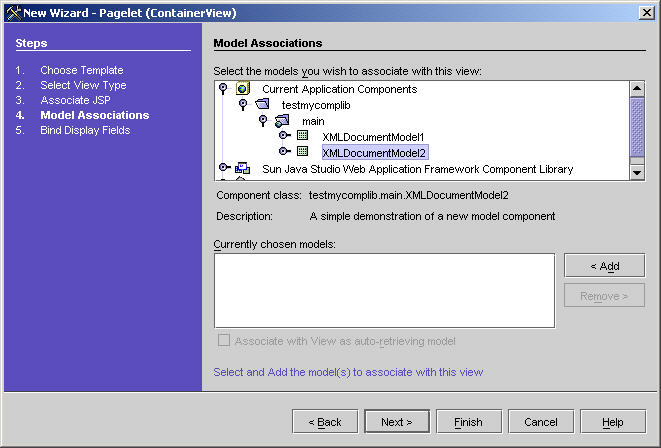Click the main module folder icon
The image size is (661, 448).
point(282,121)
